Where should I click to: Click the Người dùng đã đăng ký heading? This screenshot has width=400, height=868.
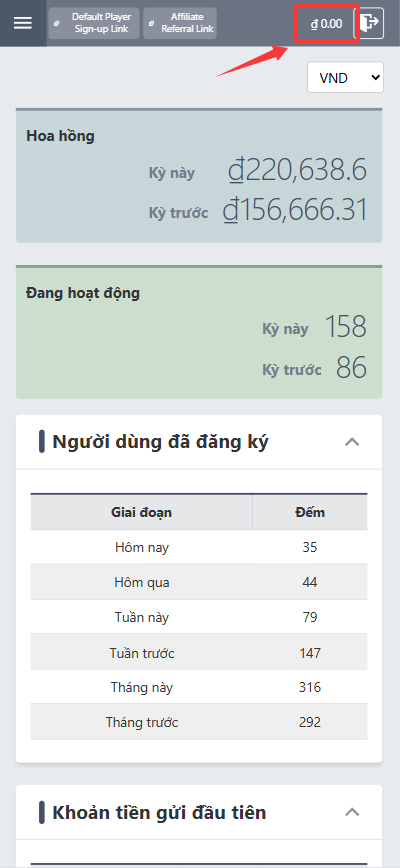[x=160, y=442]
